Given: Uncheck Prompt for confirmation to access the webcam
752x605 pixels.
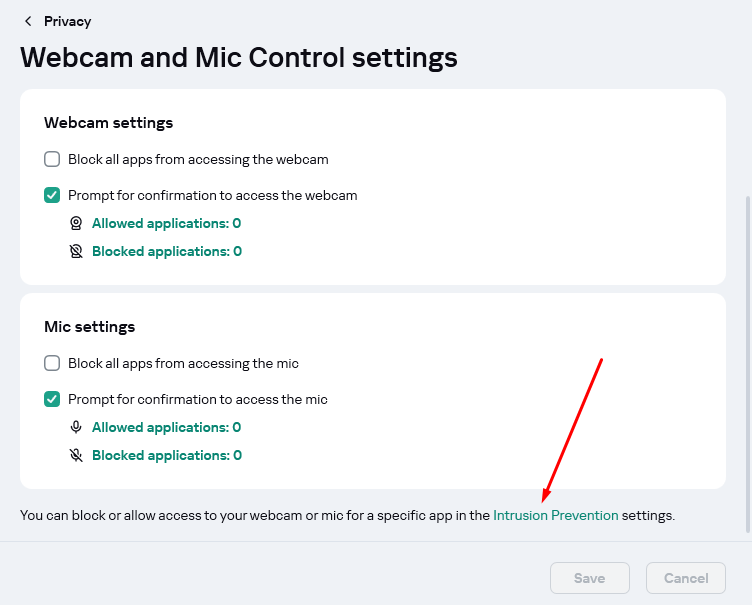Looking at the screenshot, I should tap(52, 195).
